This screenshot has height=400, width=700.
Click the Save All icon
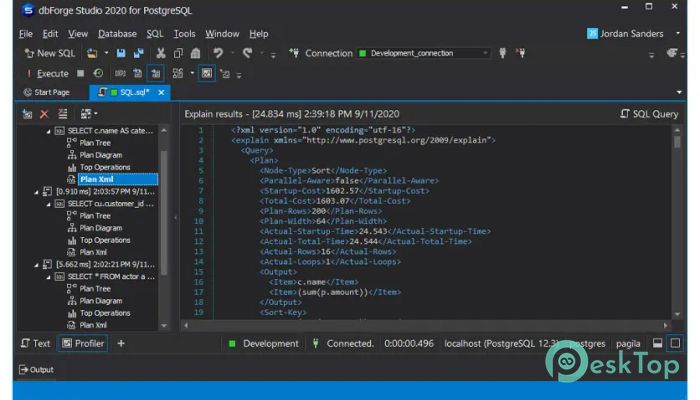[138, 53]
